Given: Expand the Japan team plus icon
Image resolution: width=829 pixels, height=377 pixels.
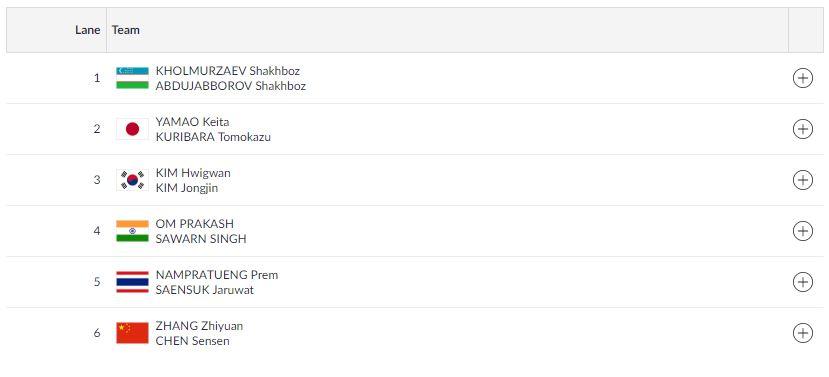Looking at the screenshot, I should [803, 129].
